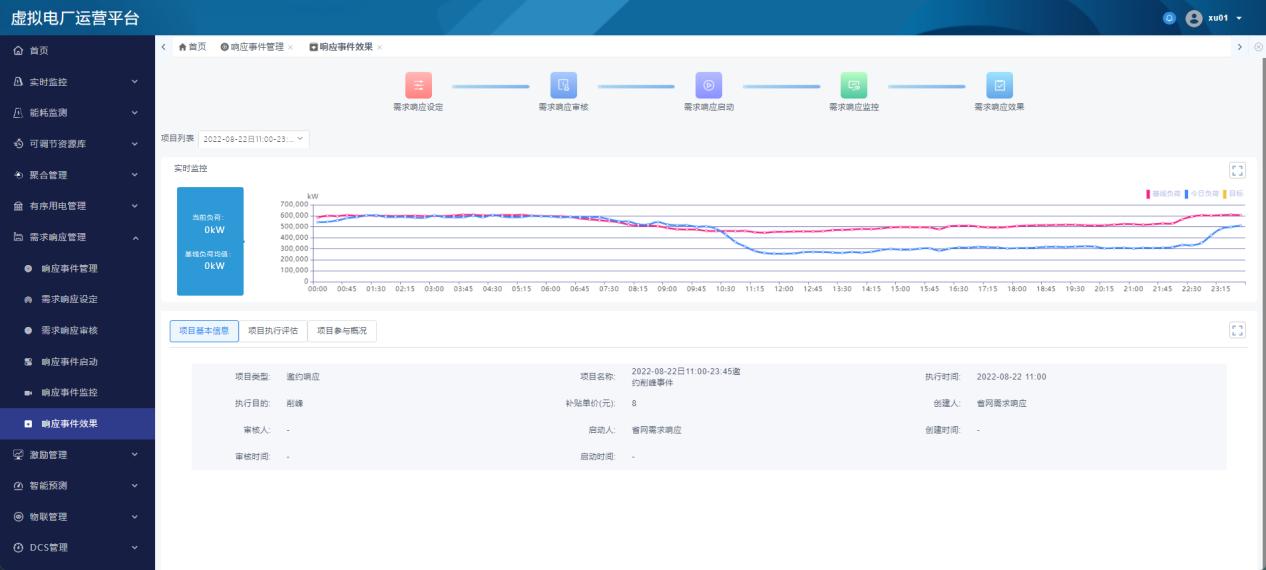Screen dimensions: 1266x570
Task: Click the 需求响应启动 step icon
Action: 709,85
